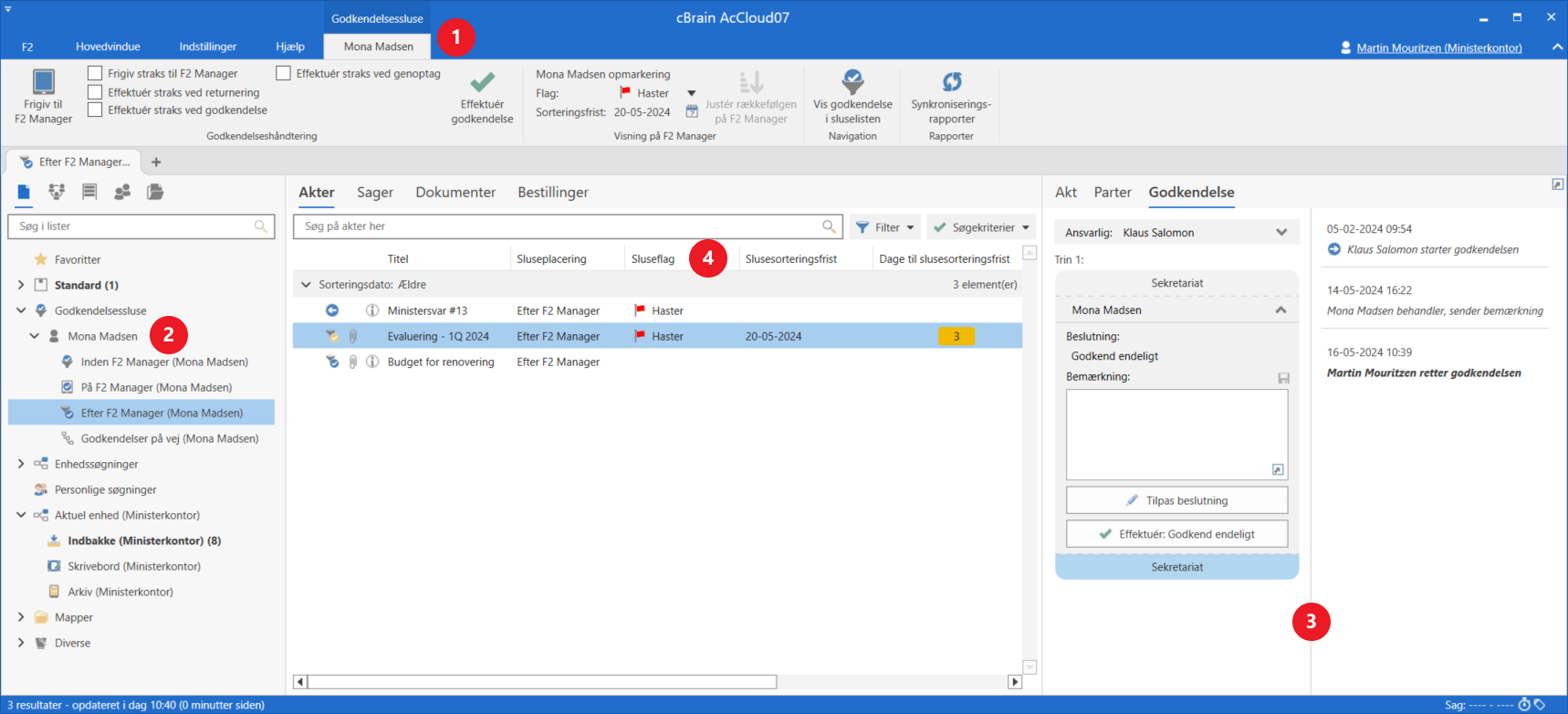Open Hjælp ribbon tab
The image size is (1568, 714).
click(x=290, y=47)
